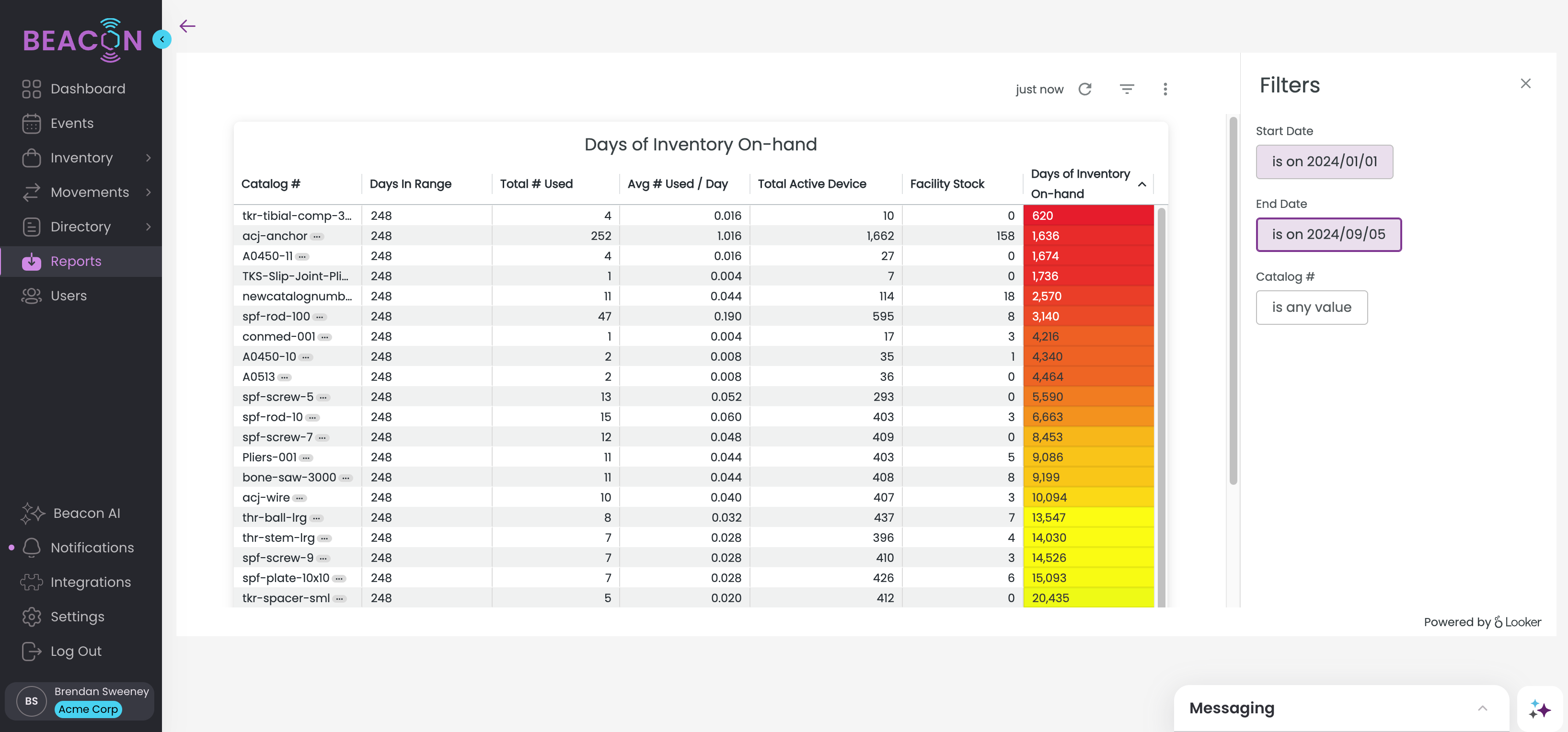This screenshot has width=1568, height=732.
Task: Click the Start Date filter value
Action: pos(1324,162)
